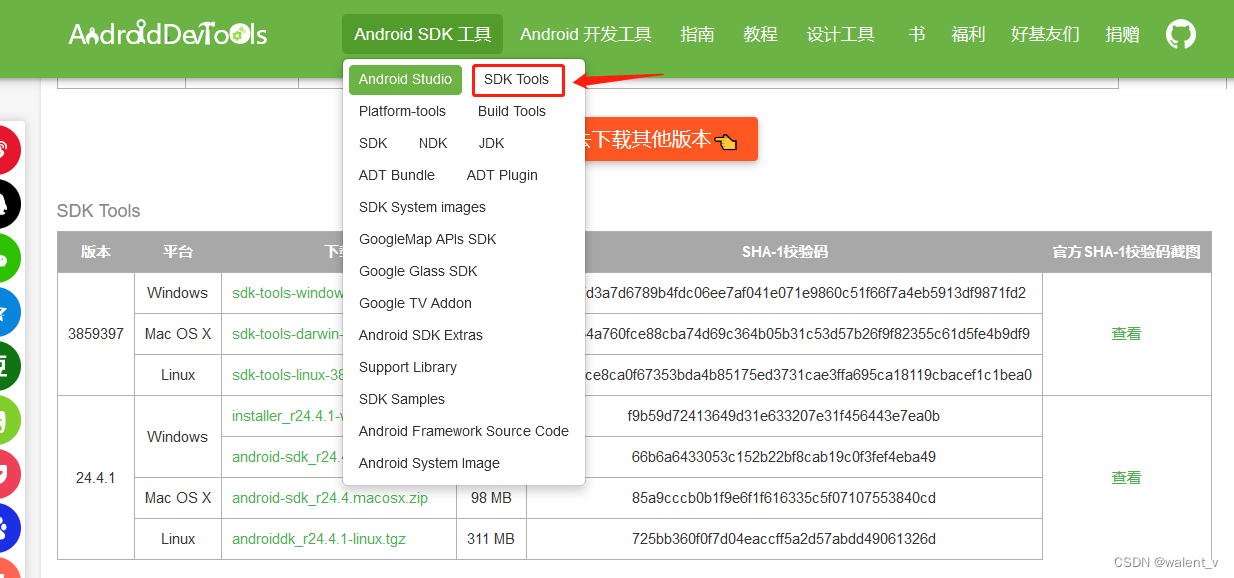Select Android Studio in dropdown

tap(405, 79)
